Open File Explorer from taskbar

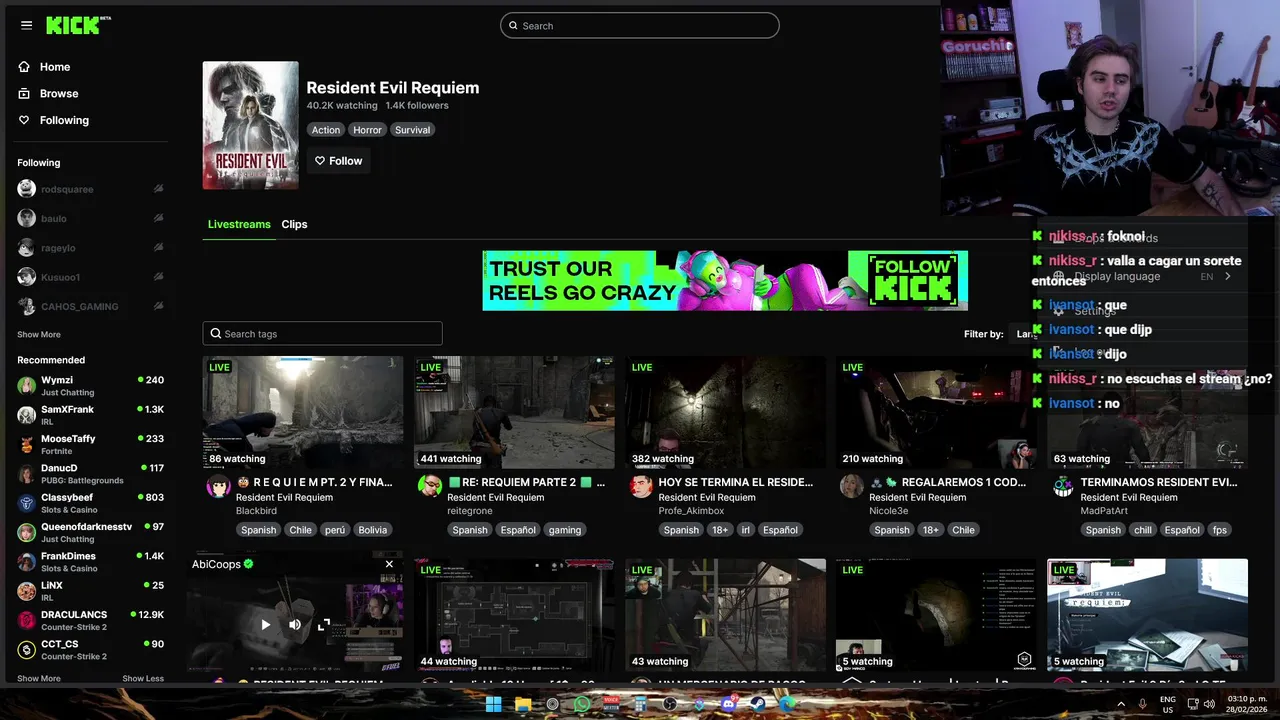click(523, 704)
